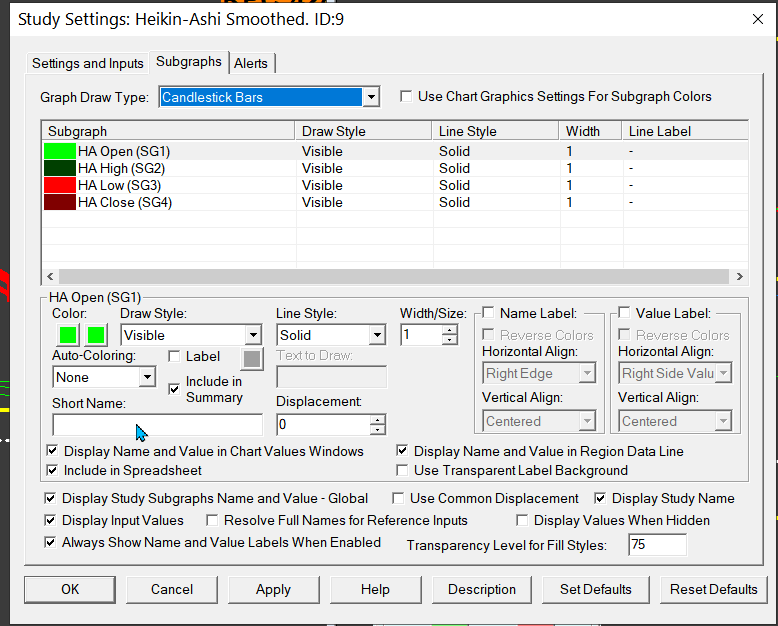Open the Alerts tab
This screenshot has width=778, height=626.
point(251,63)
